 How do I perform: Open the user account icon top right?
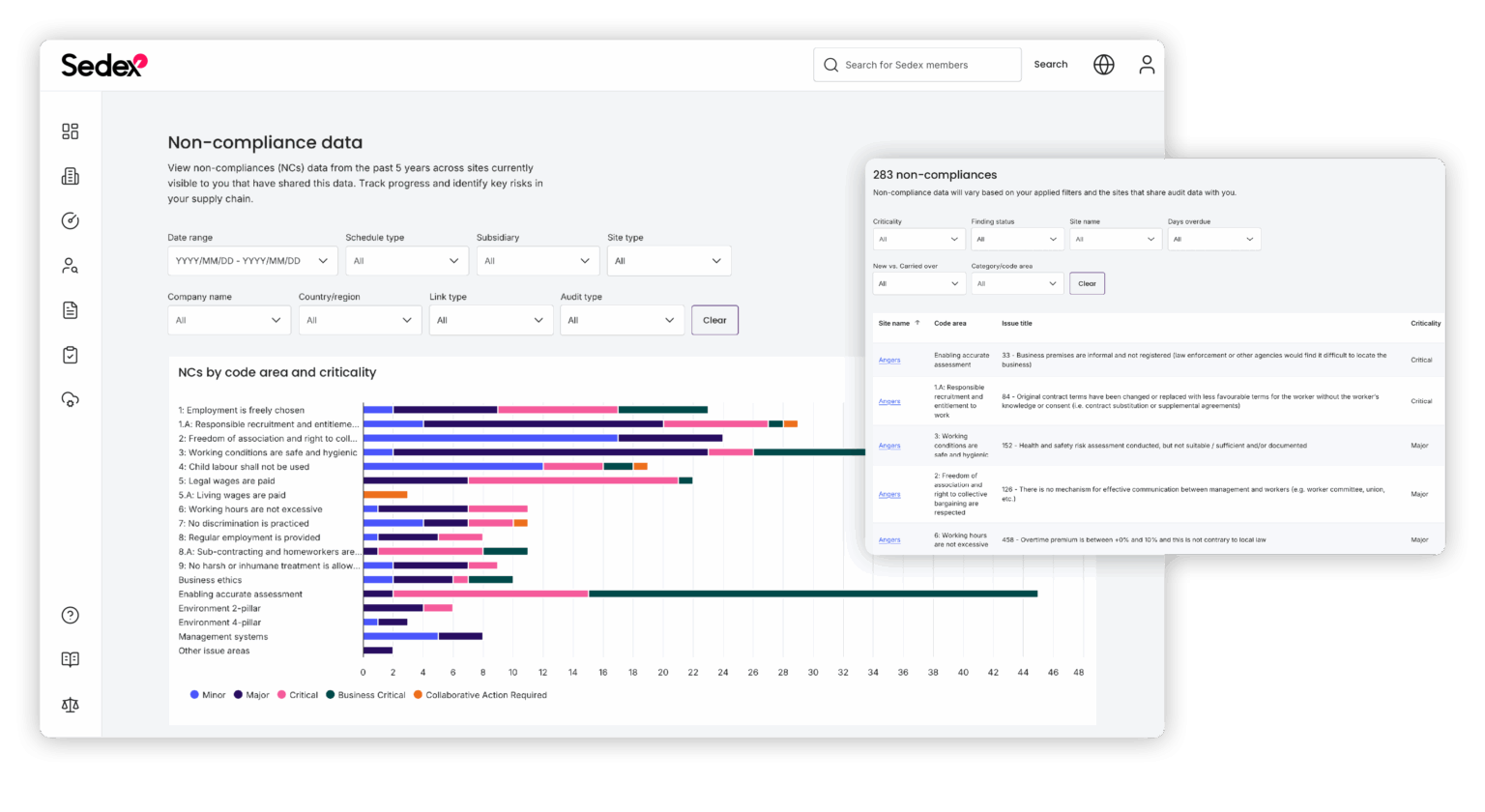pyautogui.click(x=1147, y=64)
